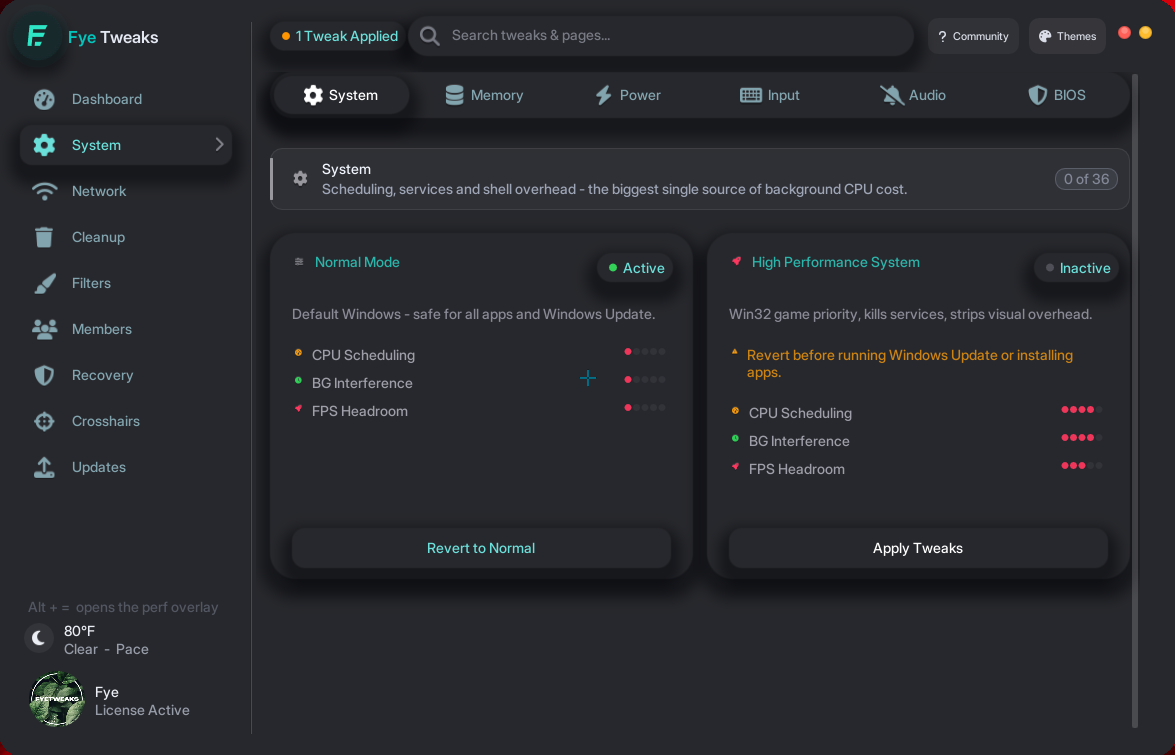Click the gear icon in the System banner
The width and height of the screenshot is (1175, 755).
(300, 178)
